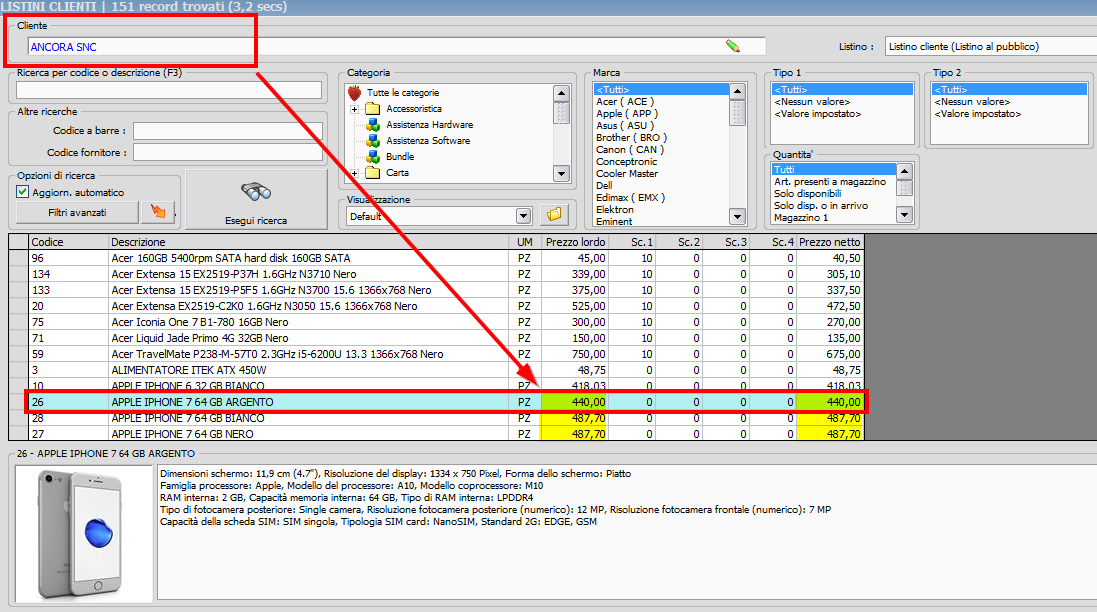This screenshot has width=1097, height=612.
Task: Sort by the Codice column header
Action: click(69, 242)
